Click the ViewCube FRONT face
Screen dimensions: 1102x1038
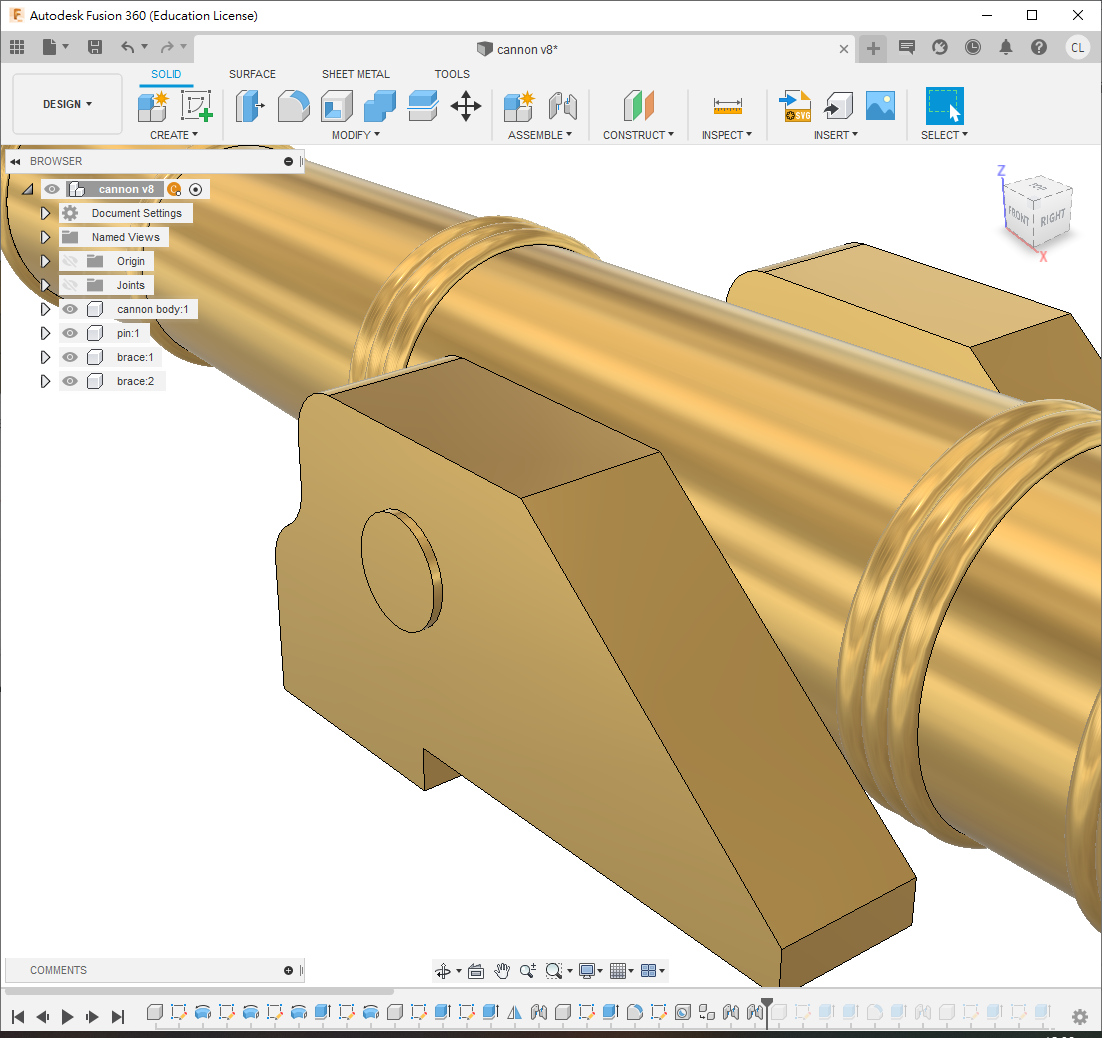point(1019,215)
